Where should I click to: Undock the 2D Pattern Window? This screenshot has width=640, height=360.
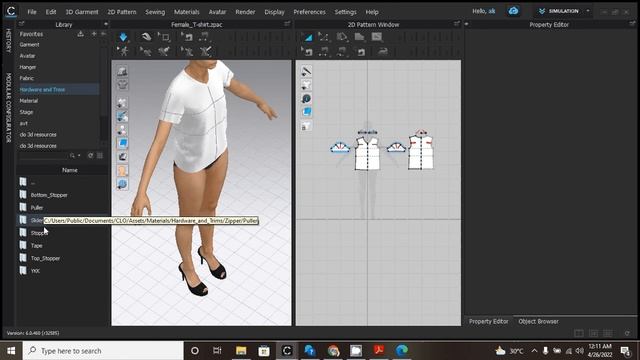[457, 24]
